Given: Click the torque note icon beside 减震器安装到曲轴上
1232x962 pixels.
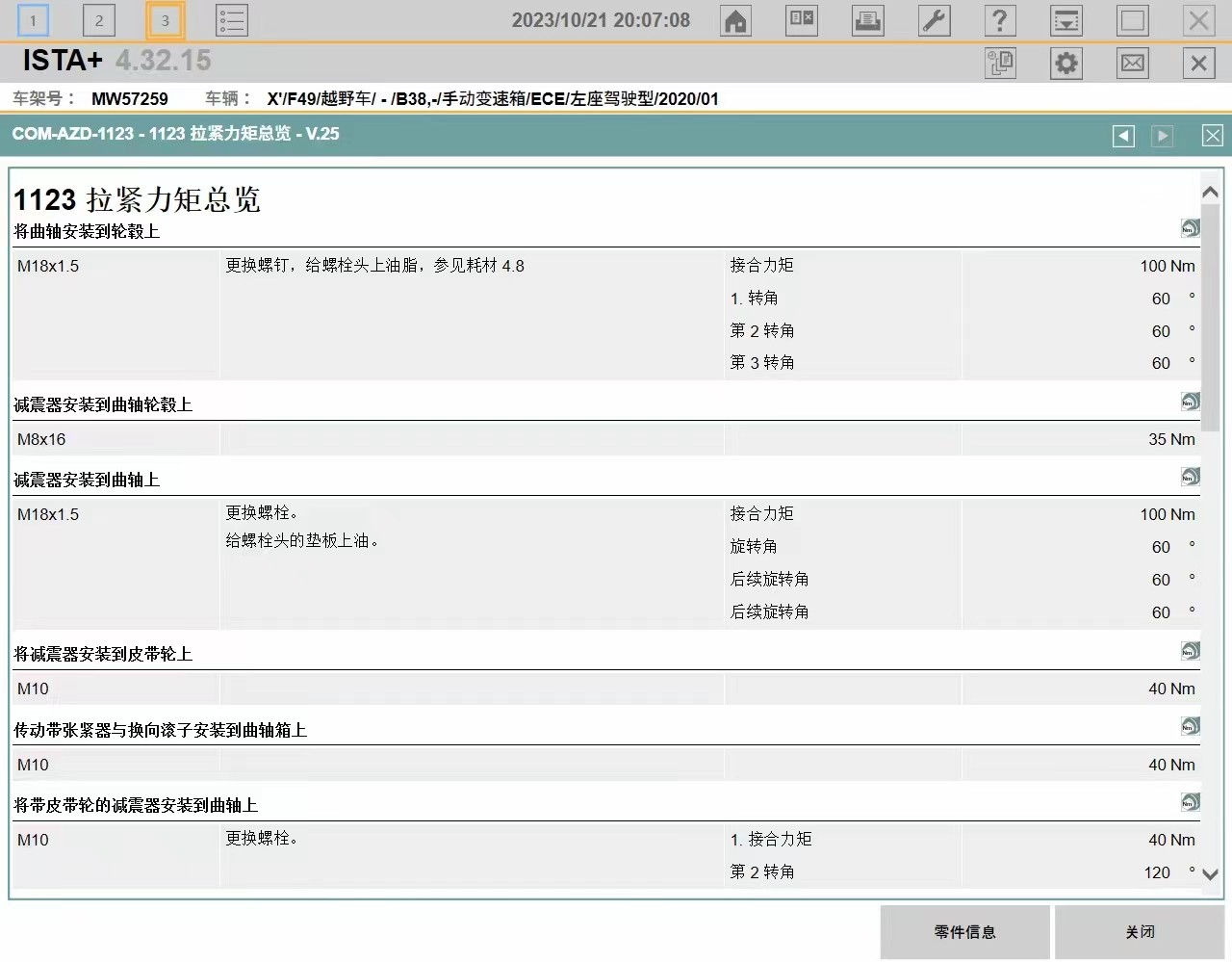Looking at the screenshot, I should click(1191, 477).
